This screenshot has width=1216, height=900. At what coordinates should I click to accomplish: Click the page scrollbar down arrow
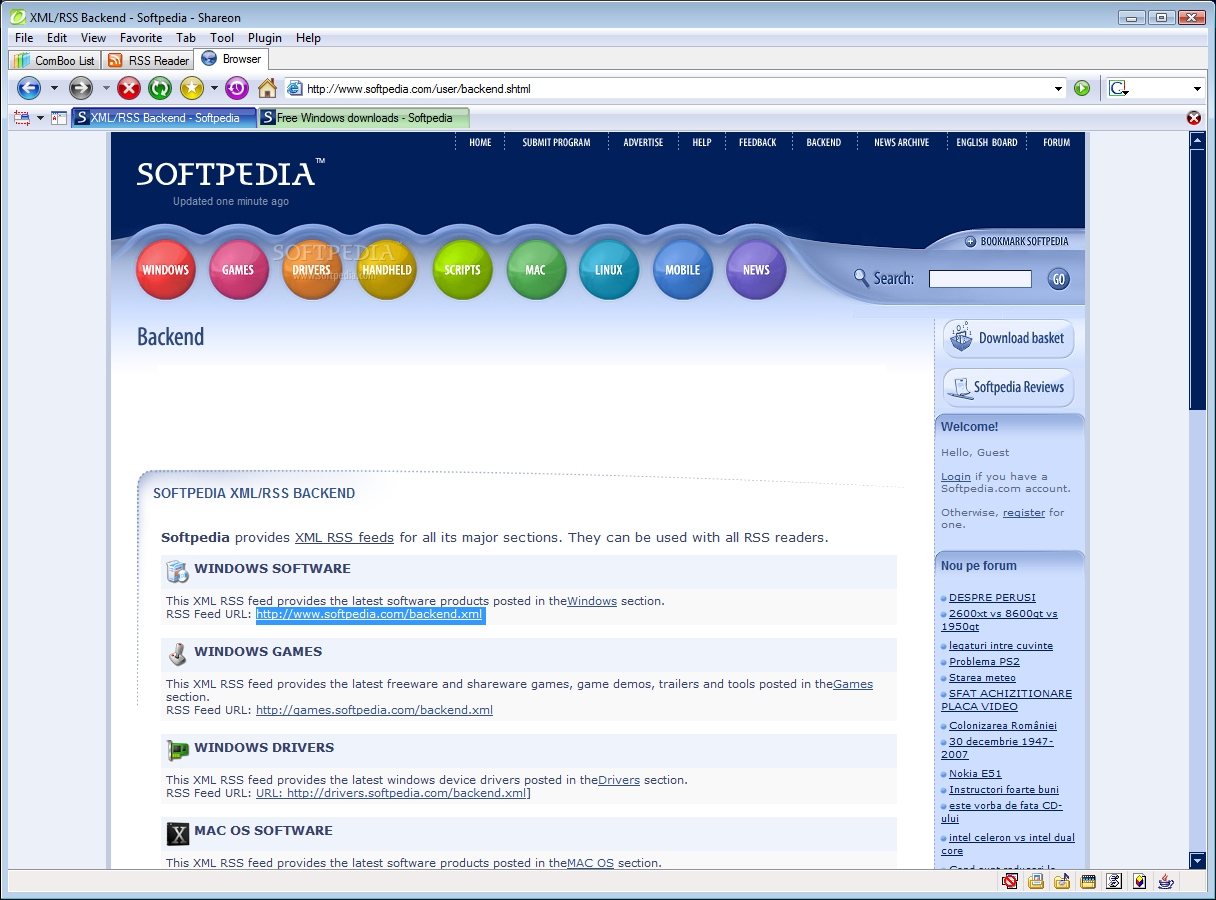coord(1198,861)
